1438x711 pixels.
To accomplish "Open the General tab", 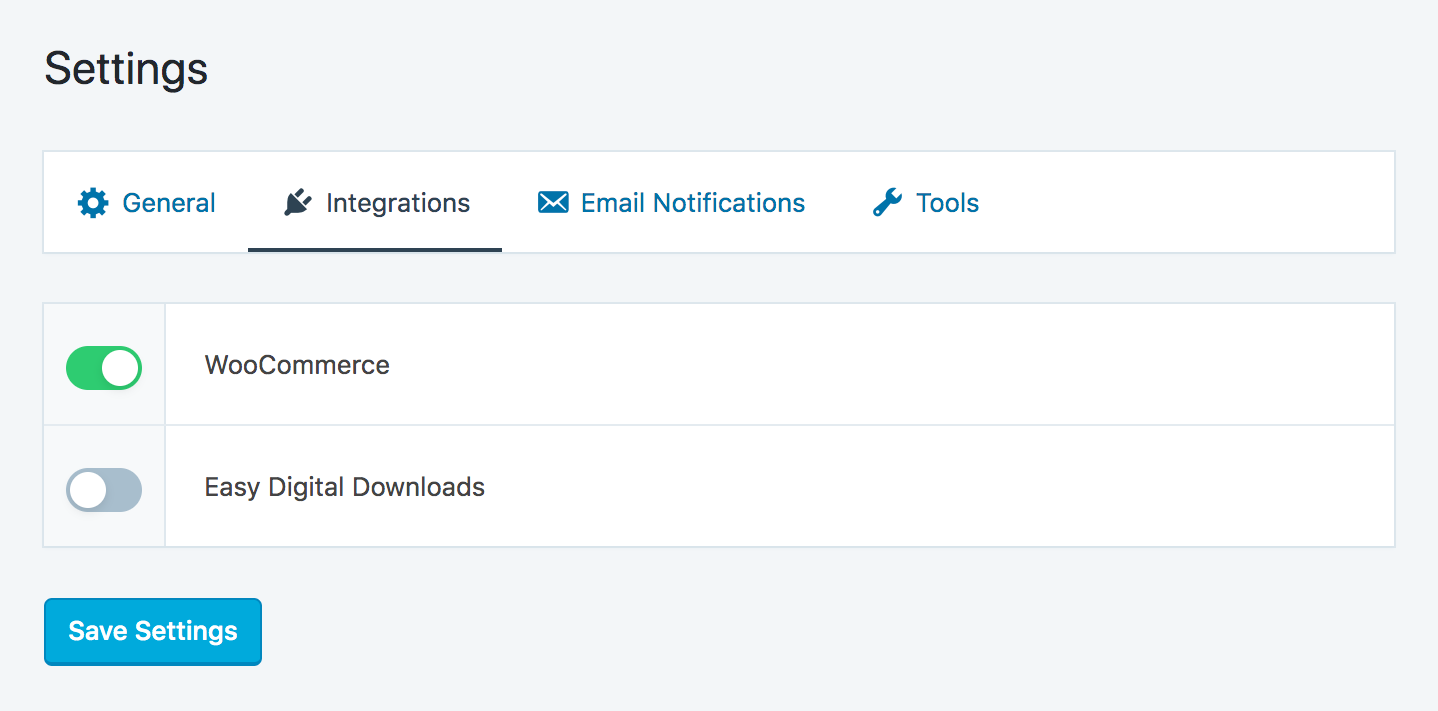I will [x=147, y=203].
